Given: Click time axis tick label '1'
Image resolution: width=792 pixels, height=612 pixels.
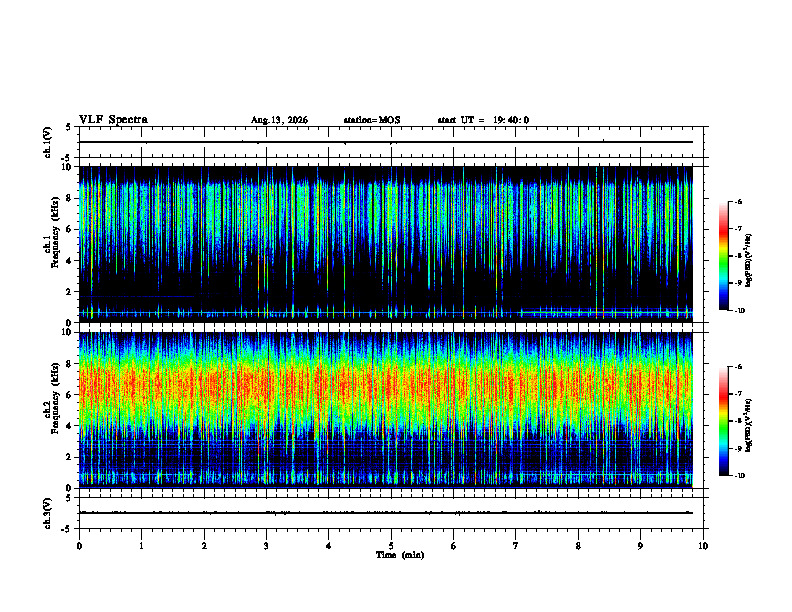Looking at the screenshot, I should pyautogui.click(x=141, y=546).
